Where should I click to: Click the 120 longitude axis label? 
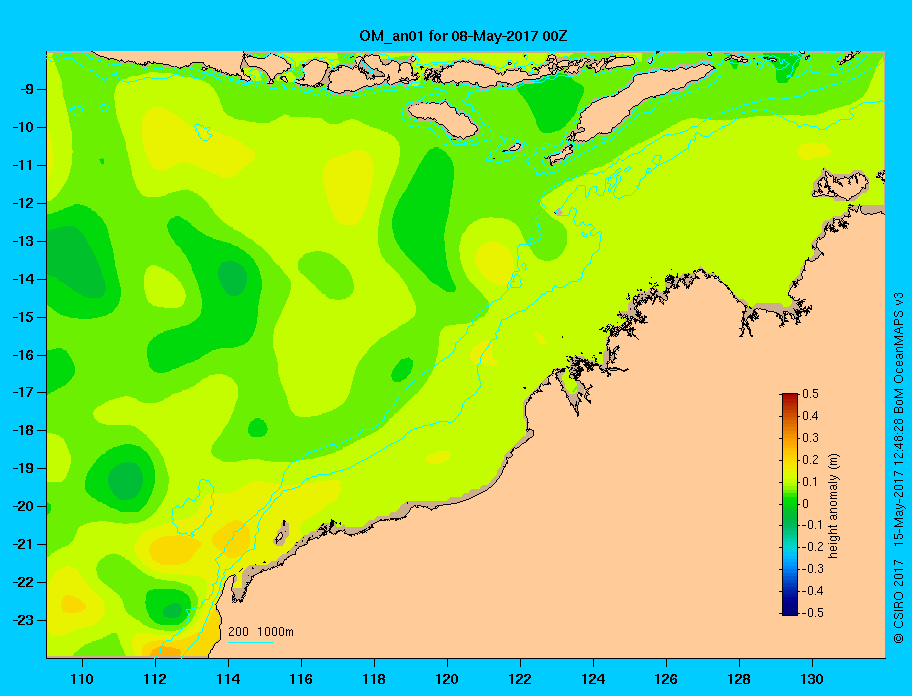447,679
